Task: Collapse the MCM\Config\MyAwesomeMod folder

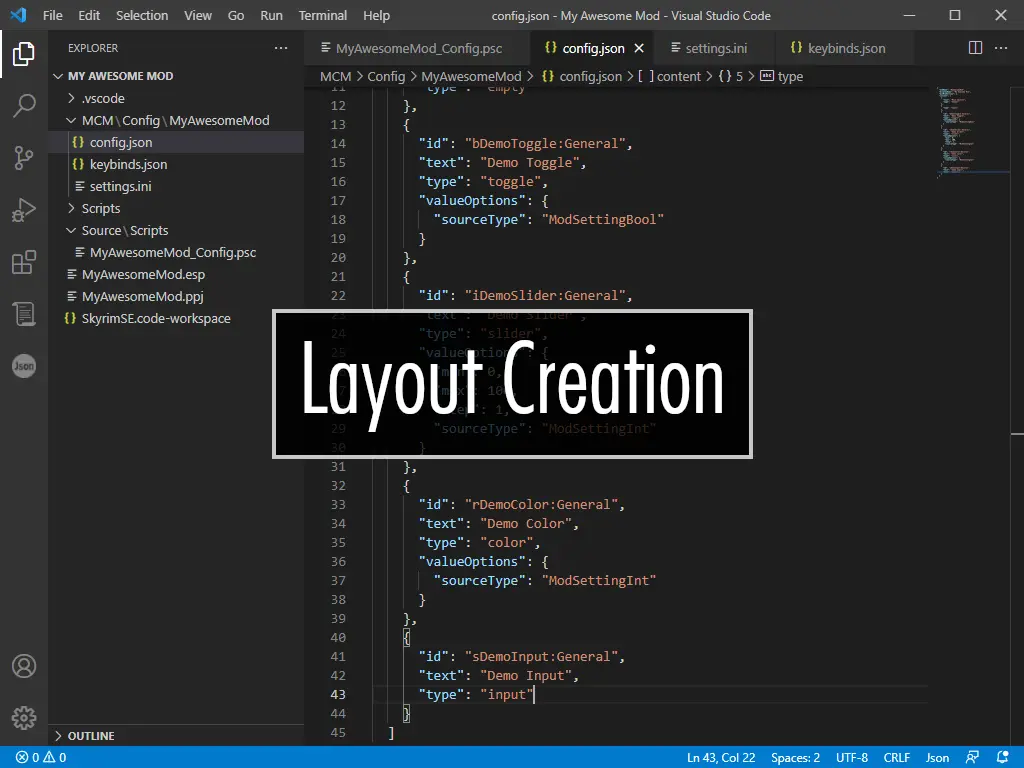Action: click(175, 120)
